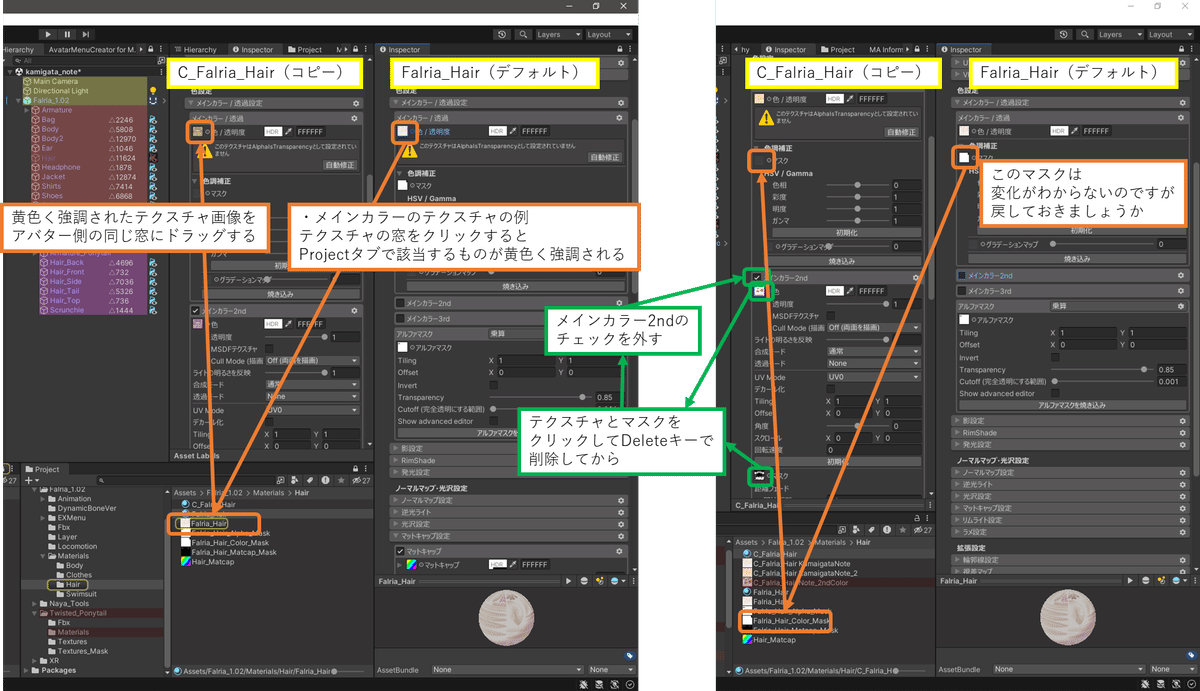Viewport: 1200px width, 691px height.
Task: Click the main color texture slot in the left screenshot's copy material
Action: [x=198, y=132]
